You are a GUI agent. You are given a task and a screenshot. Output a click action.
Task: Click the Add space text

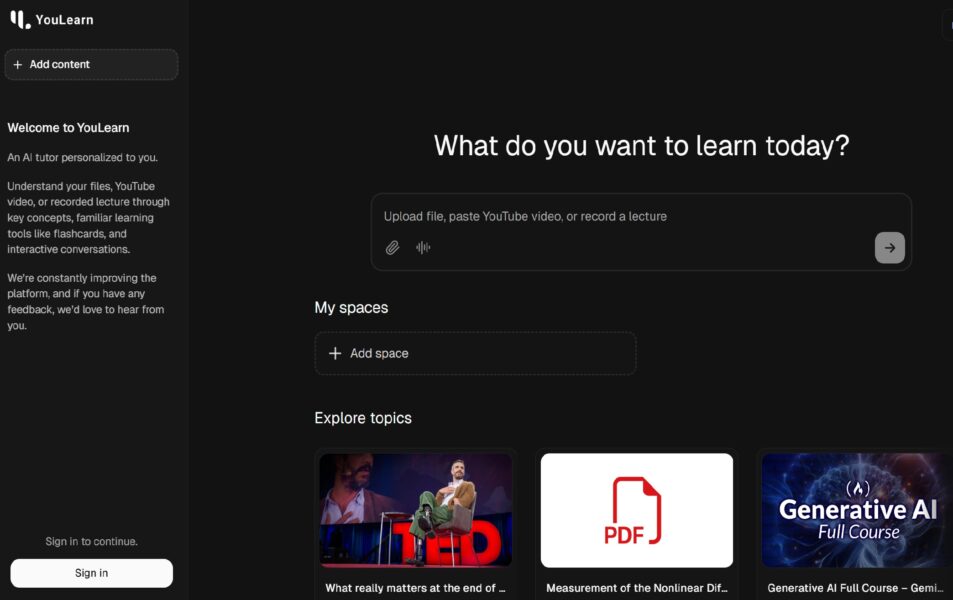[x=379, y=354]
